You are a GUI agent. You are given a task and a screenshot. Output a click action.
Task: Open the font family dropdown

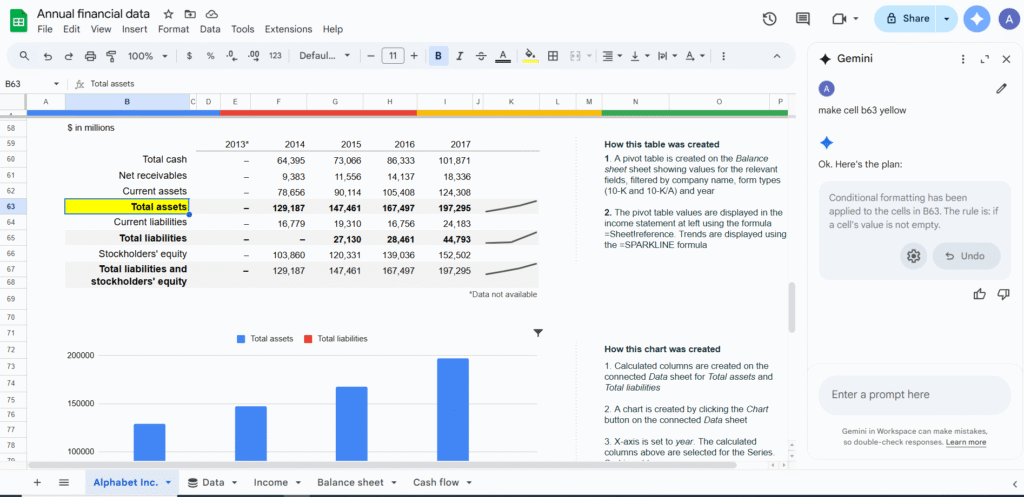coord(325,56)
